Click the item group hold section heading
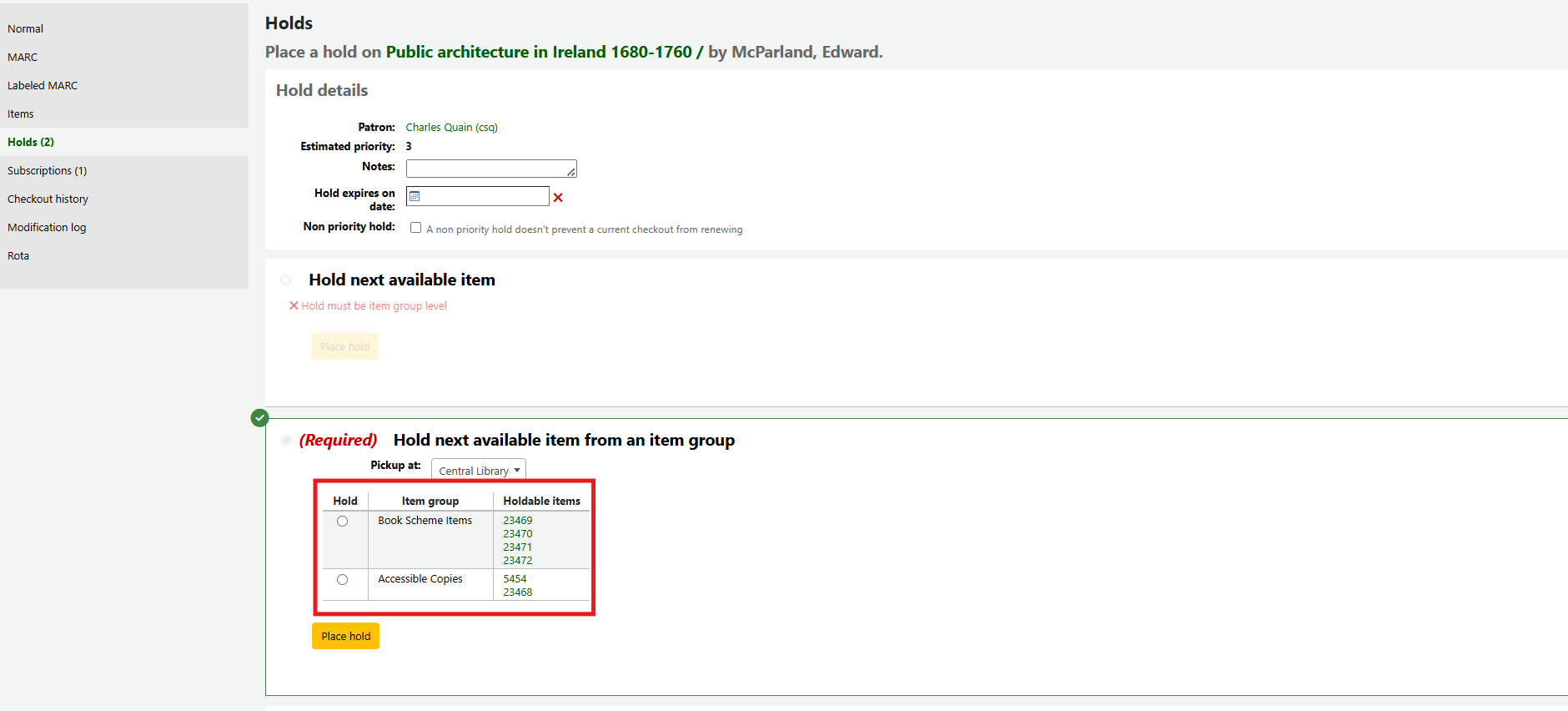This screenshot has height=711, width=1568. tap(564, 440)
